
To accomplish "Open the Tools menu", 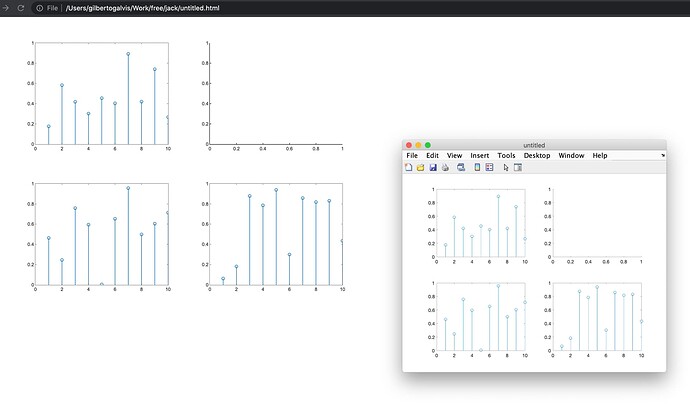I will 506,155.
